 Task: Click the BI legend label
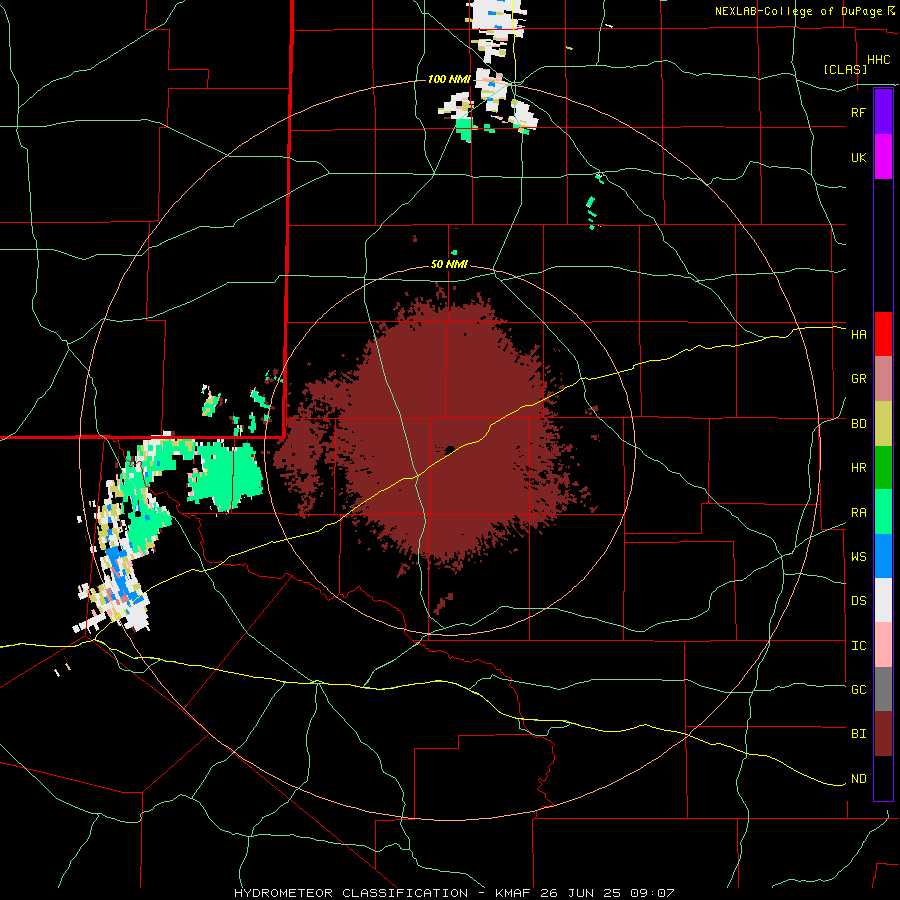tap(858, 734)
